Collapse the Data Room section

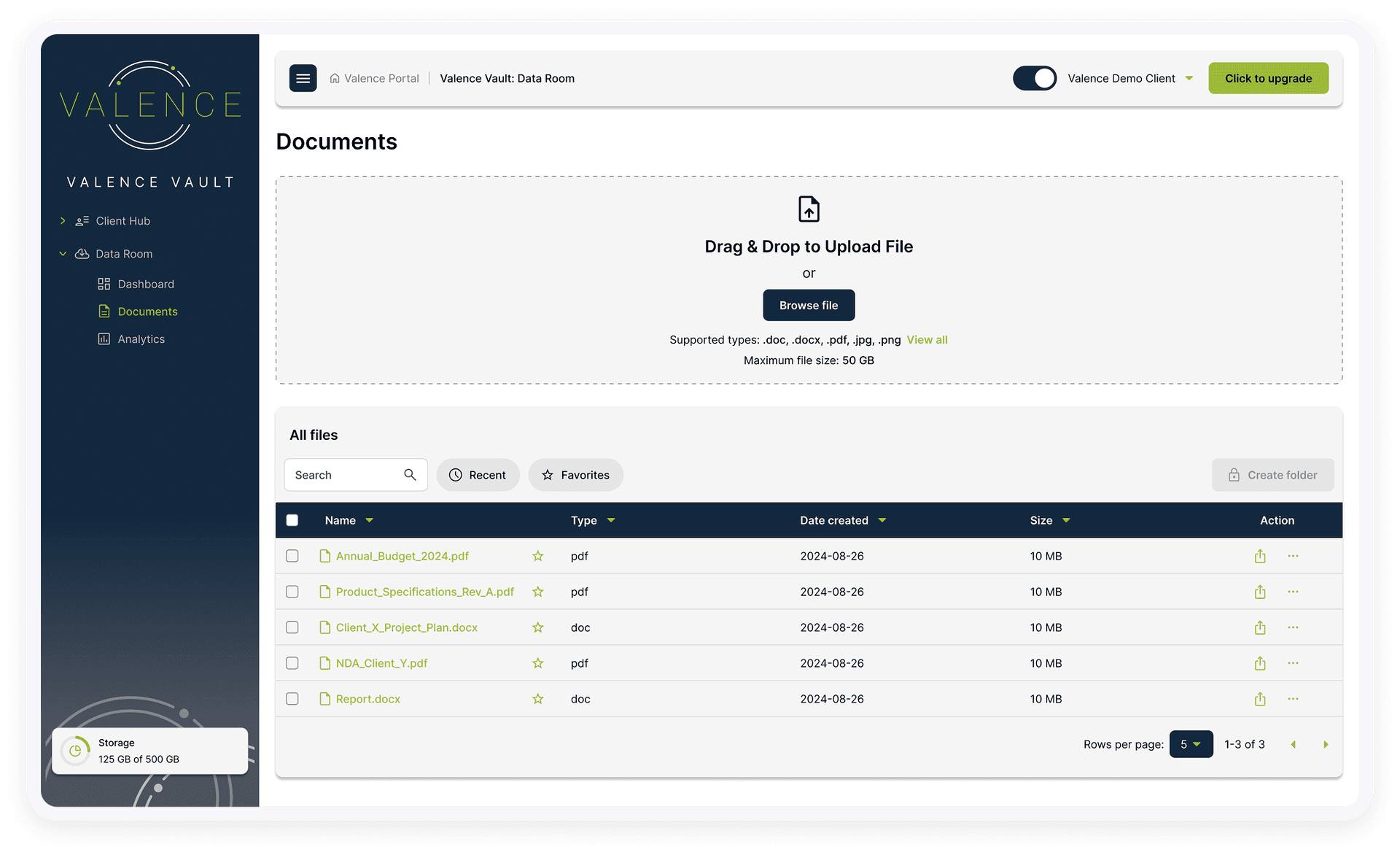(63, 253)
